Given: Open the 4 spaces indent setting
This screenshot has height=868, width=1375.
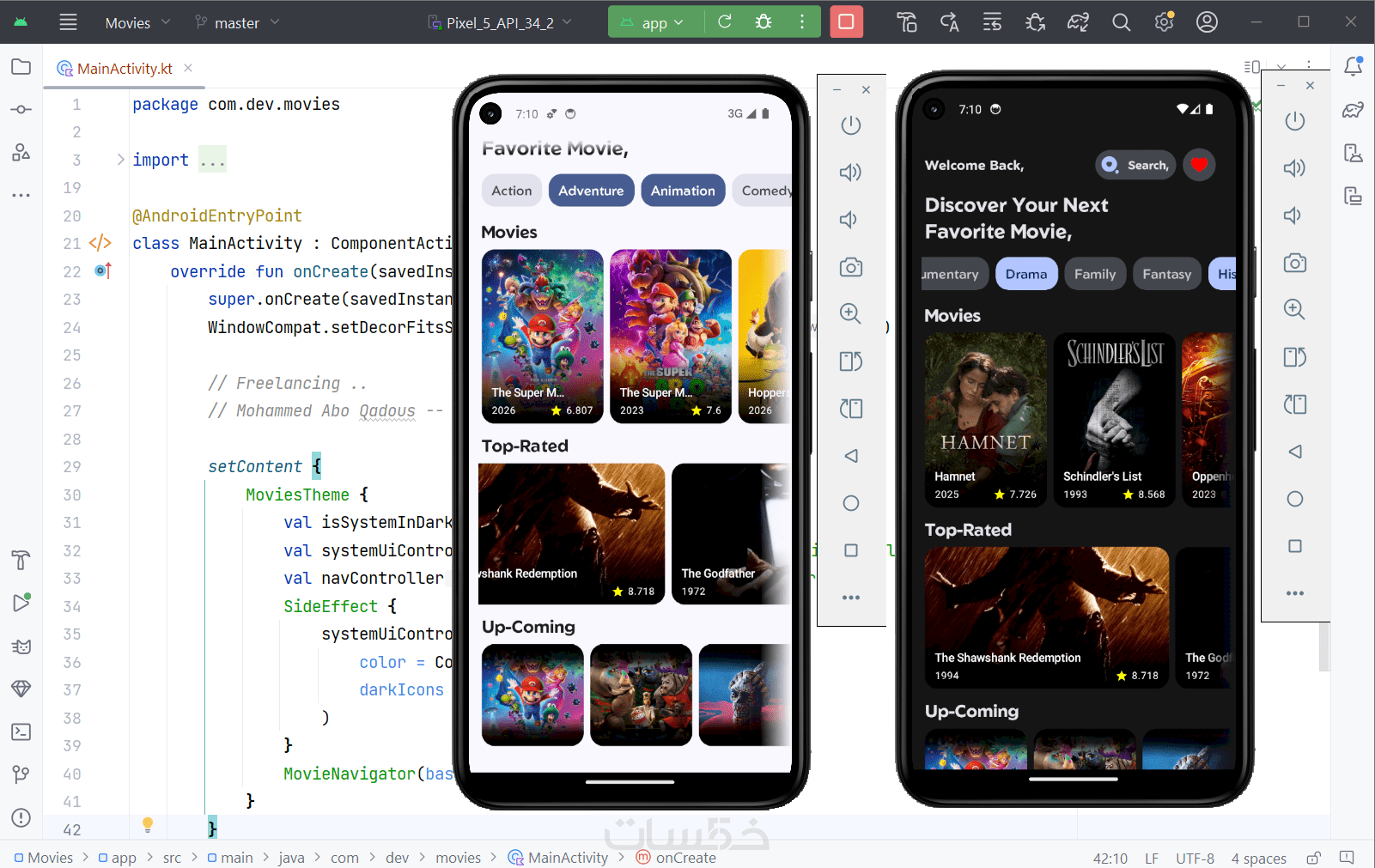Looking at the screenshot, I should (1258, 858).
